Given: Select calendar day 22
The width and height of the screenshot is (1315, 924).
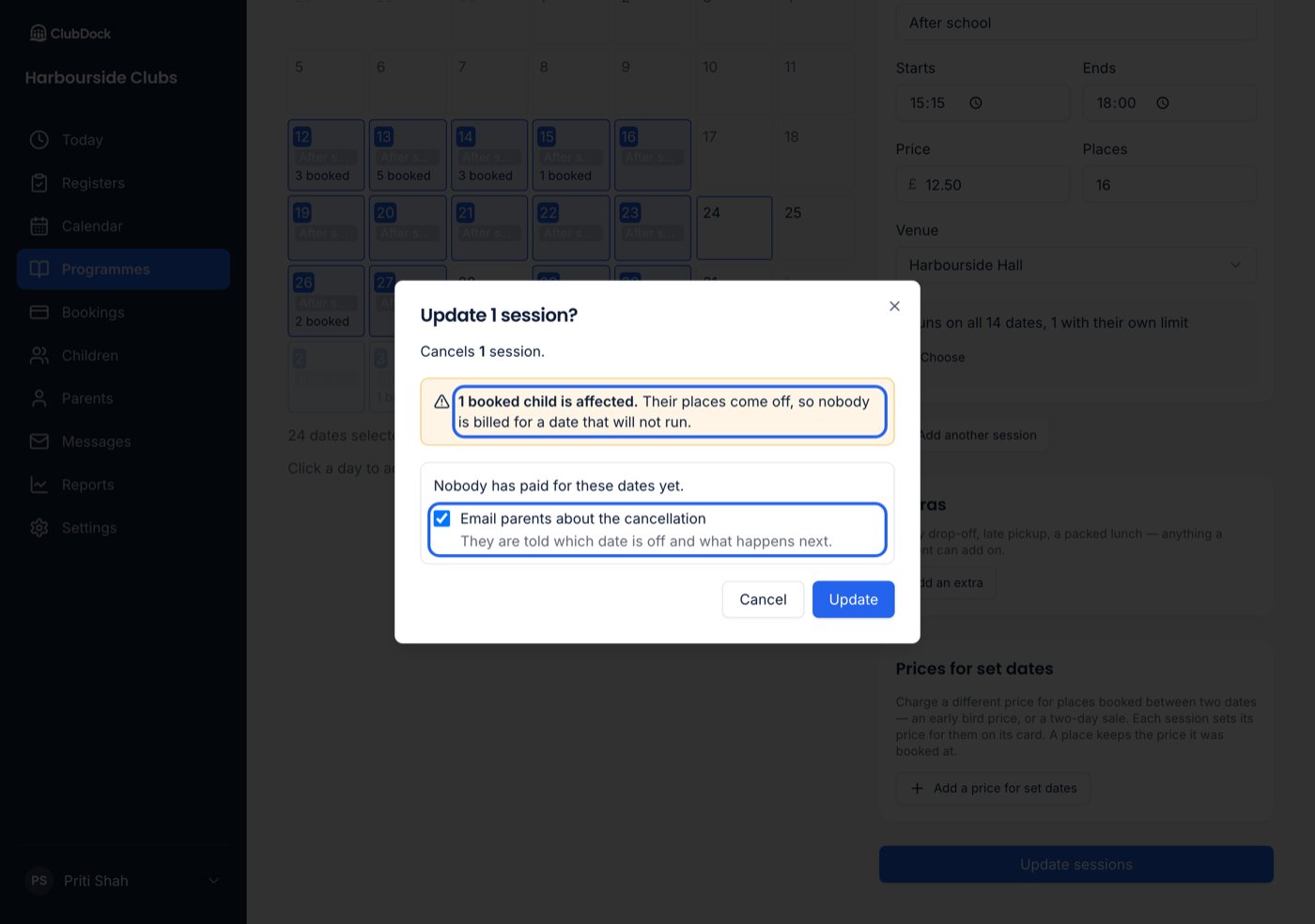Looking at the screenshot, I should [571, 228].
